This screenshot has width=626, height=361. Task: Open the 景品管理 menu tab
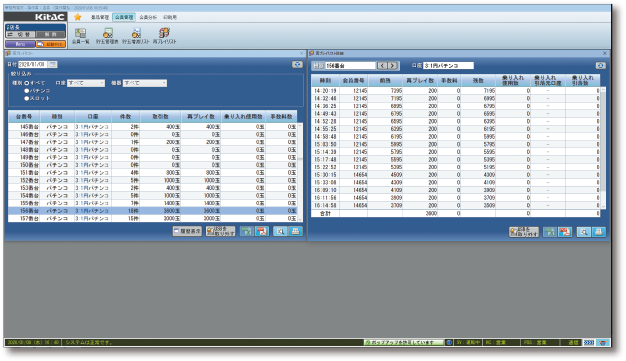[100, 17]
